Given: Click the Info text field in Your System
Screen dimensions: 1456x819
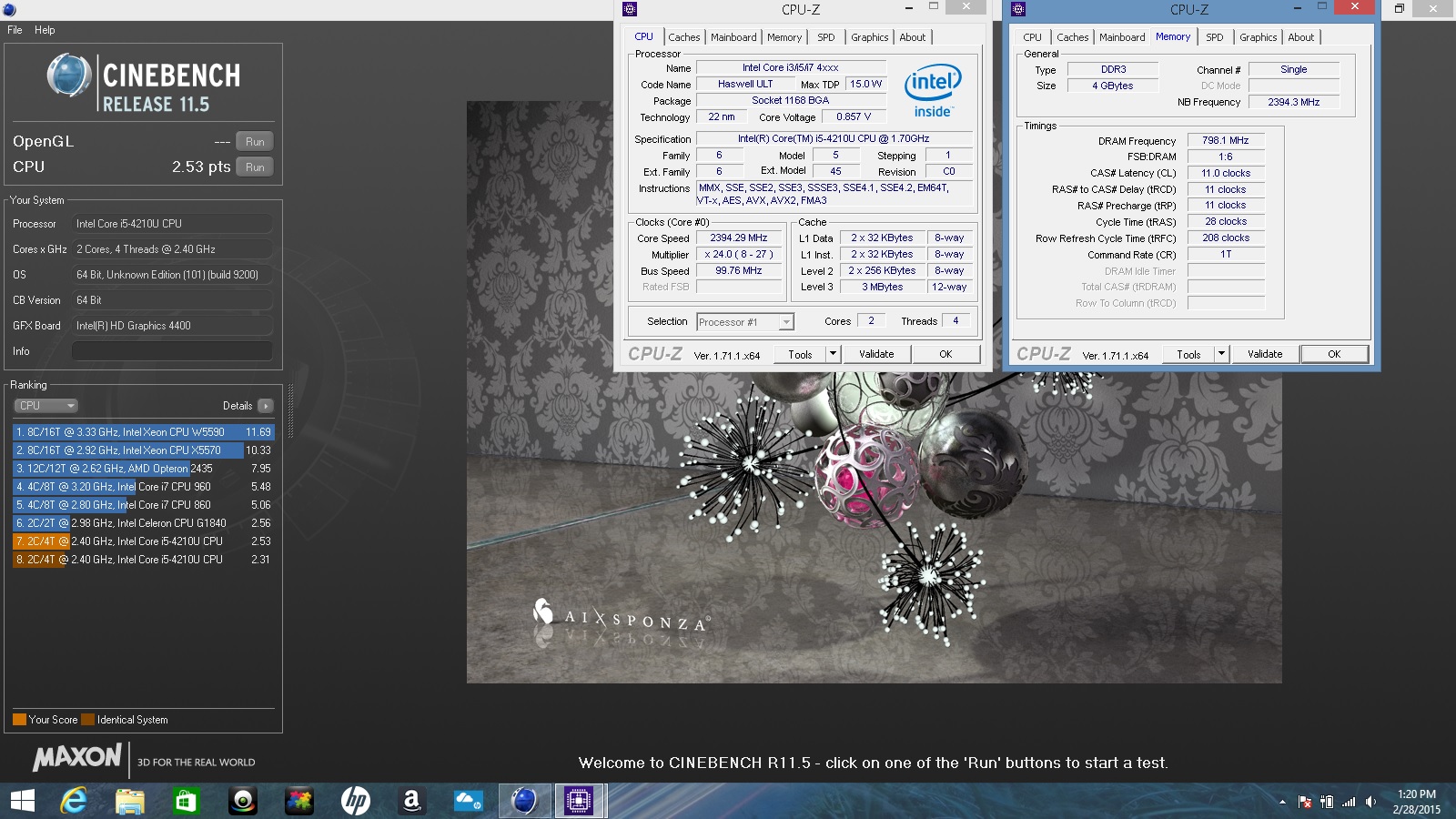Looking at the screenshot, I should click(x=172, y=351).
